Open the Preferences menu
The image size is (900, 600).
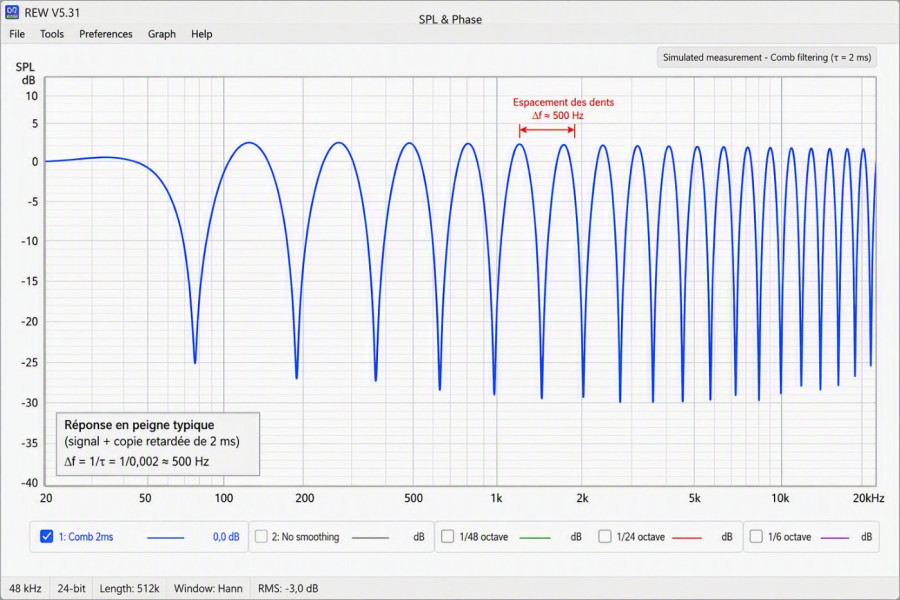[x=106, y=34]
